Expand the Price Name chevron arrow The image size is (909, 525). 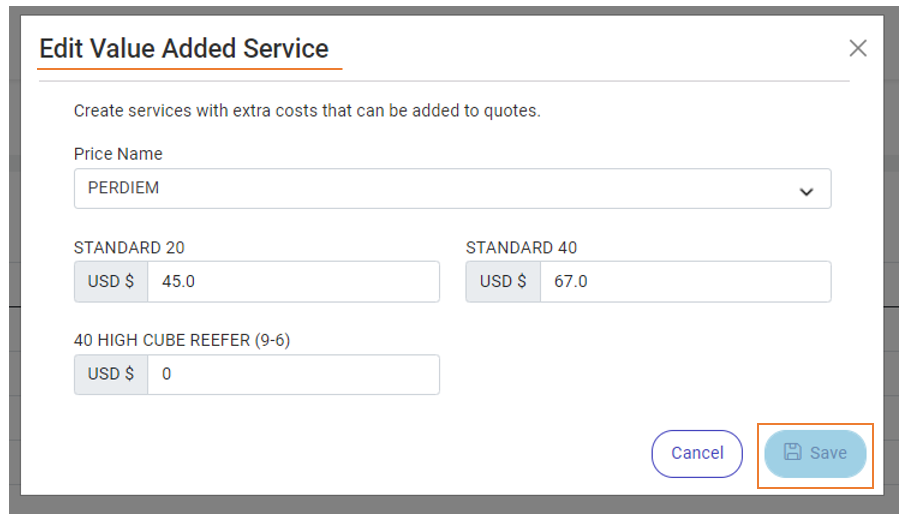[806, 192]
